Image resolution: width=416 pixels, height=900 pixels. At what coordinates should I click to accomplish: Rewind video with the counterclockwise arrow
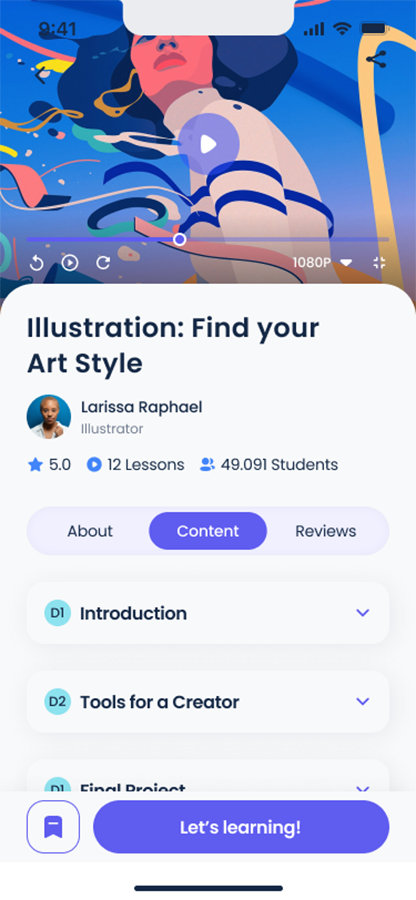36,263
